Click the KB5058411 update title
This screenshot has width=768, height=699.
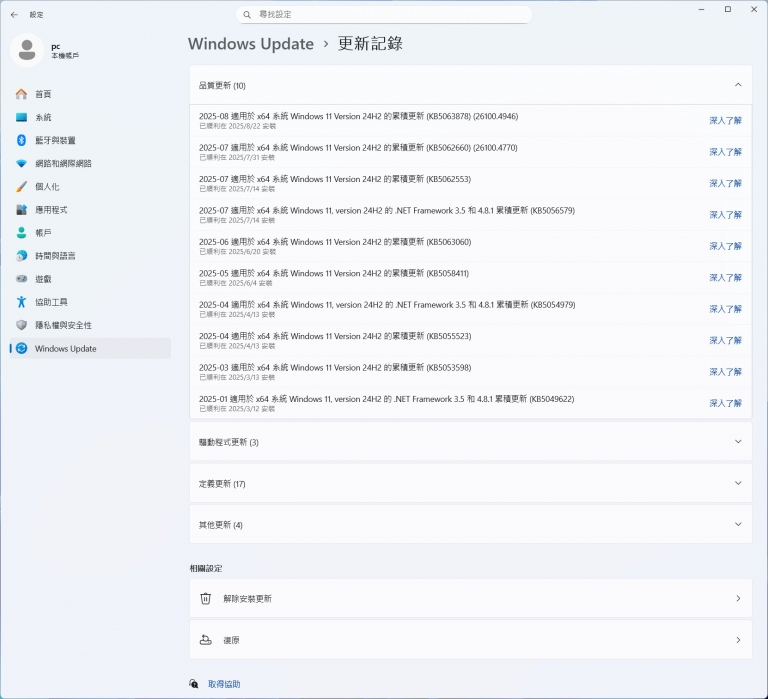pyautogui.click(x=334, y=273)
